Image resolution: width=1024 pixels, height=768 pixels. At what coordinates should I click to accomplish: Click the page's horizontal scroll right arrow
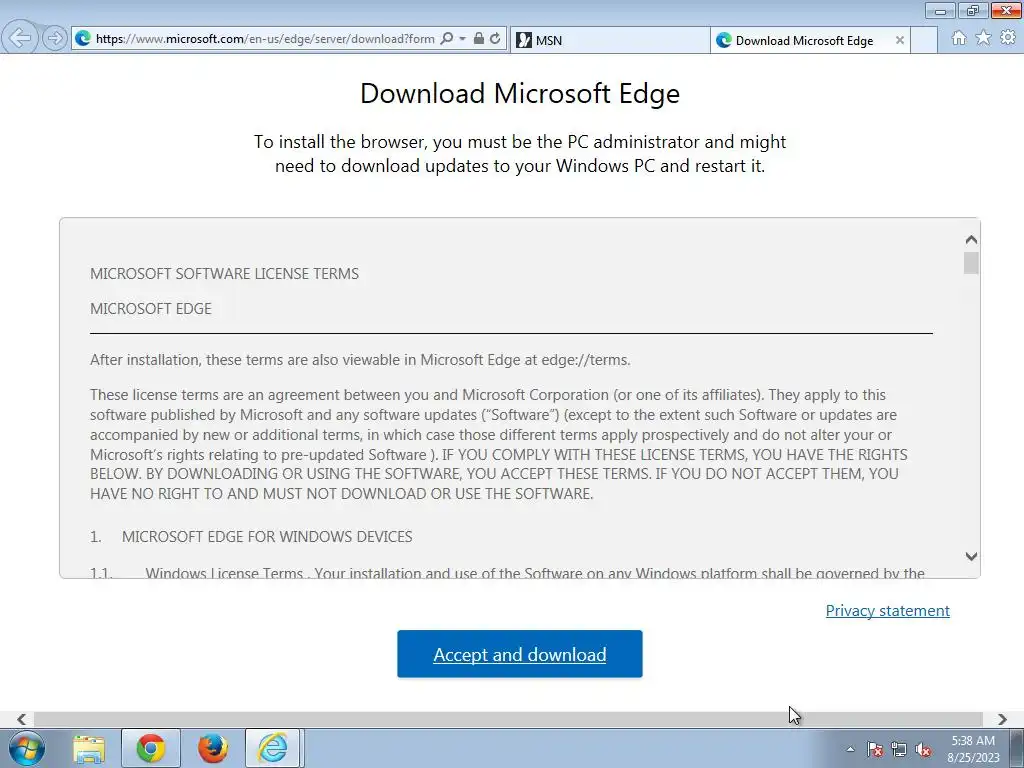point(1002,719)
